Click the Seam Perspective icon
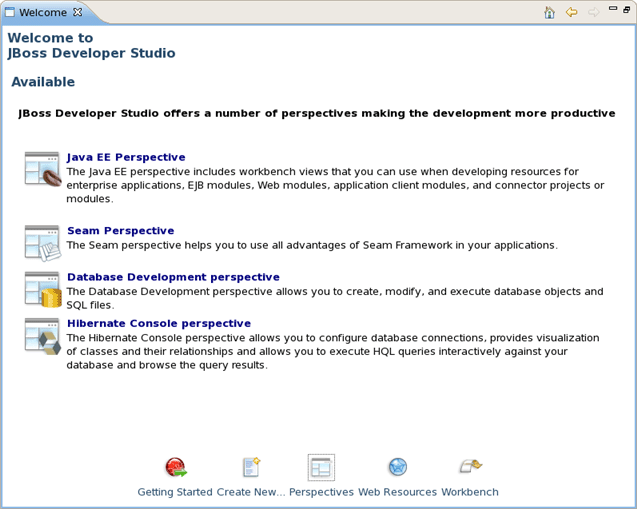 (x=43, y=242)
